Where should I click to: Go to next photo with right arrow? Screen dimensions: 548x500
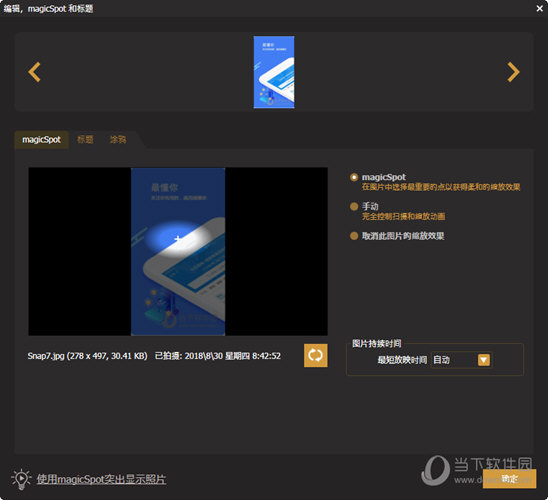point(513,72)
